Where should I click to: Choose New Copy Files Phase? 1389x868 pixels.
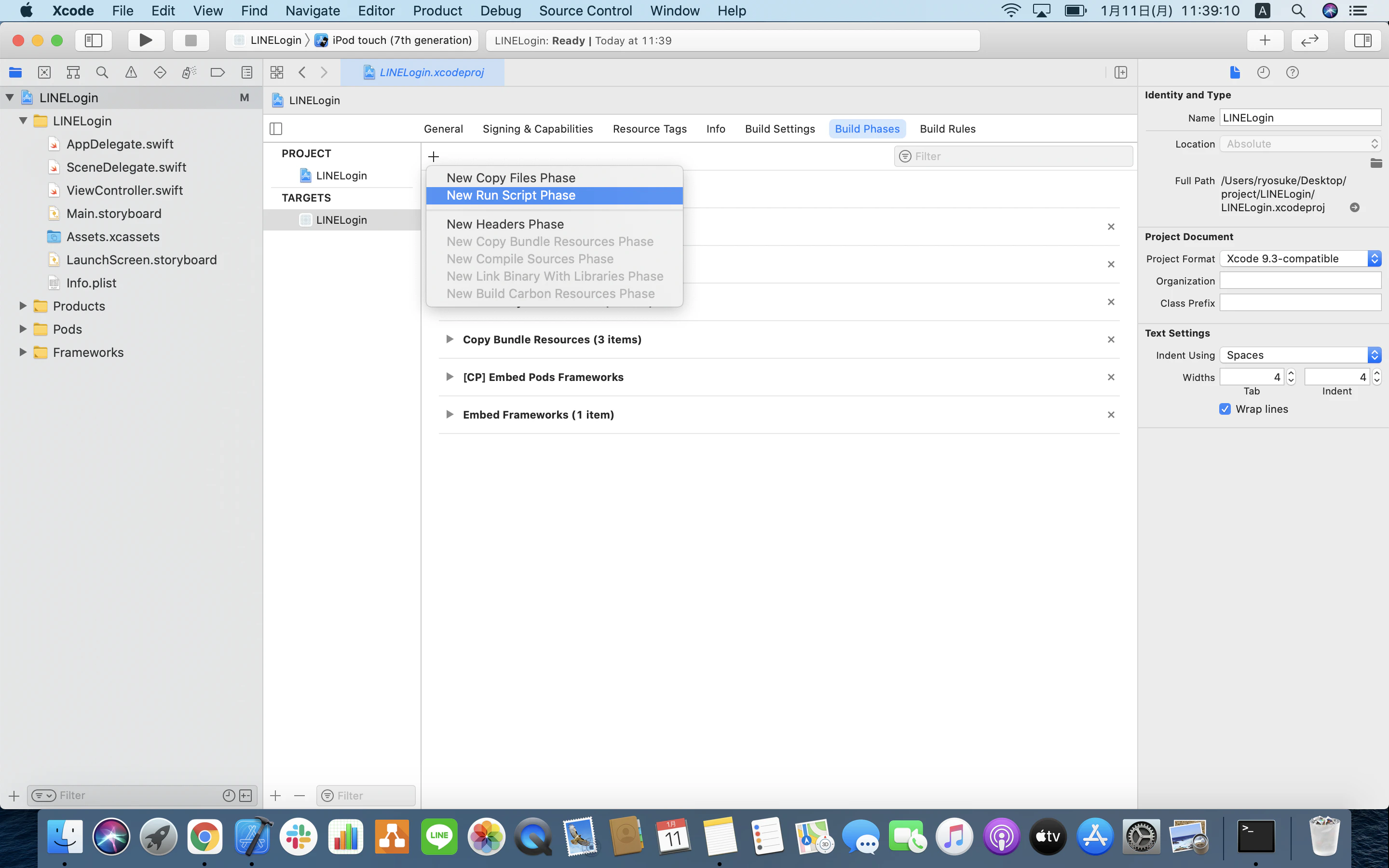[x=554, y=178]
